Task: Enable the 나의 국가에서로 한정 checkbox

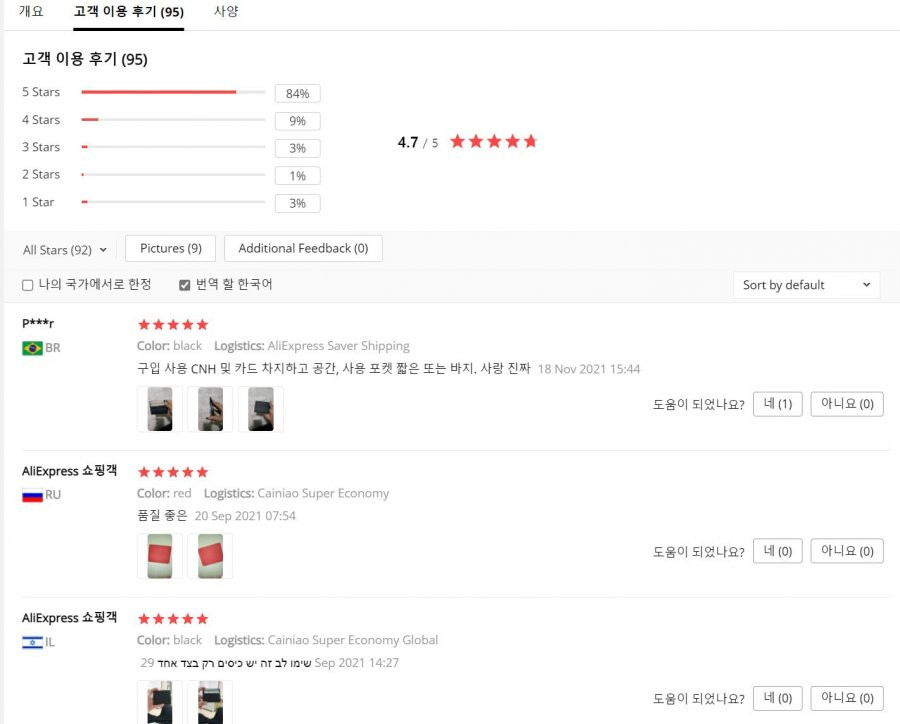Action: tap(28, 285)
